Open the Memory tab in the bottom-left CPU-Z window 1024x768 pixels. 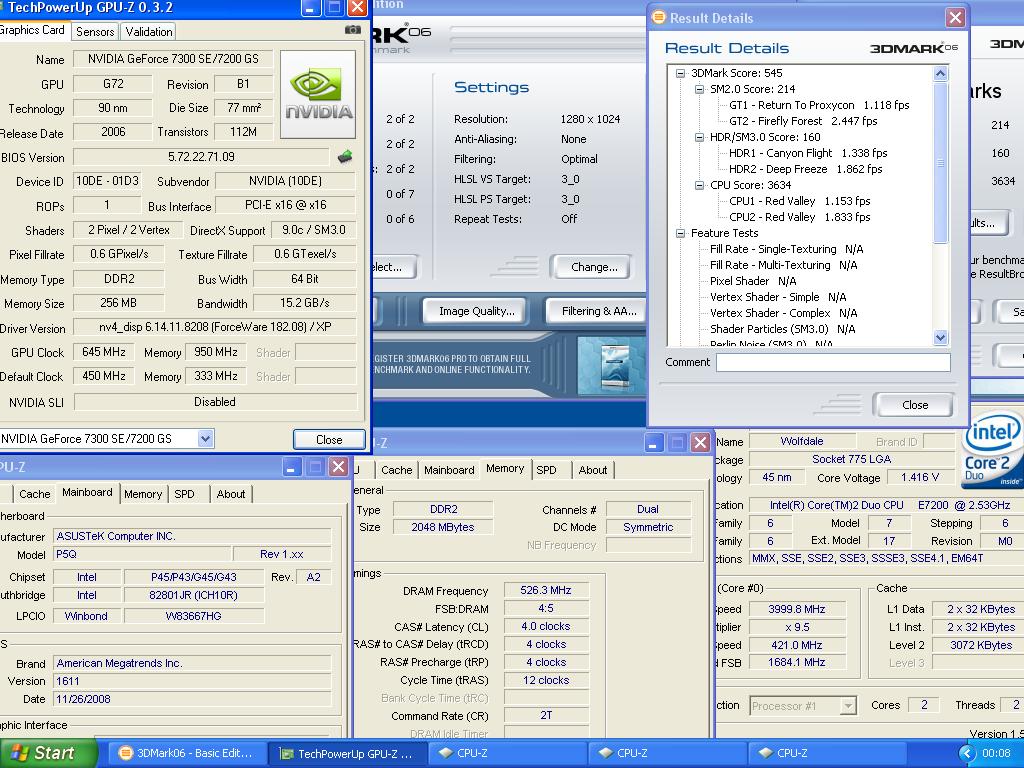143,494
